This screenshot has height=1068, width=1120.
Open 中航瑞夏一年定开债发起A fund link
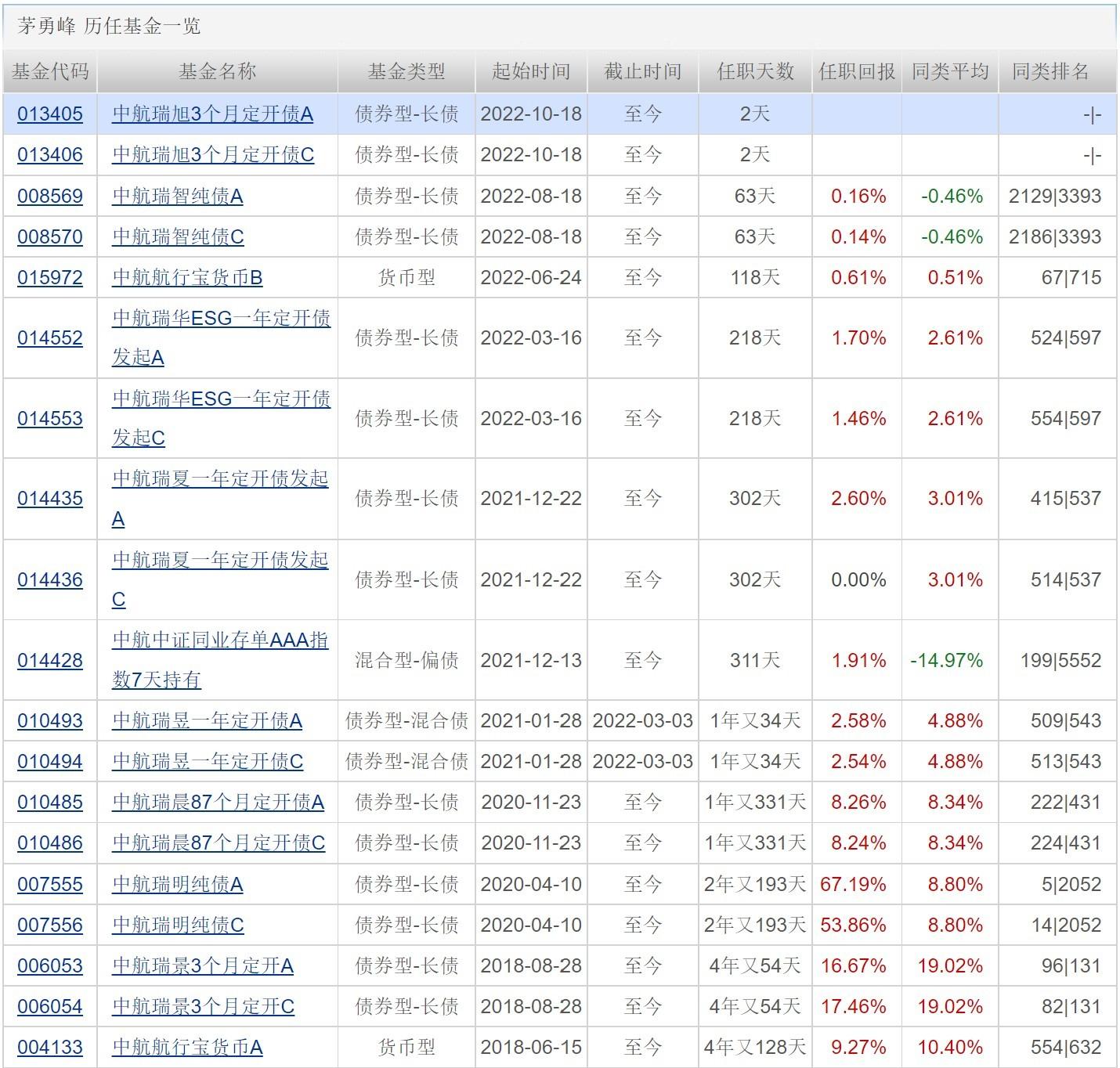tap(220, 479)
